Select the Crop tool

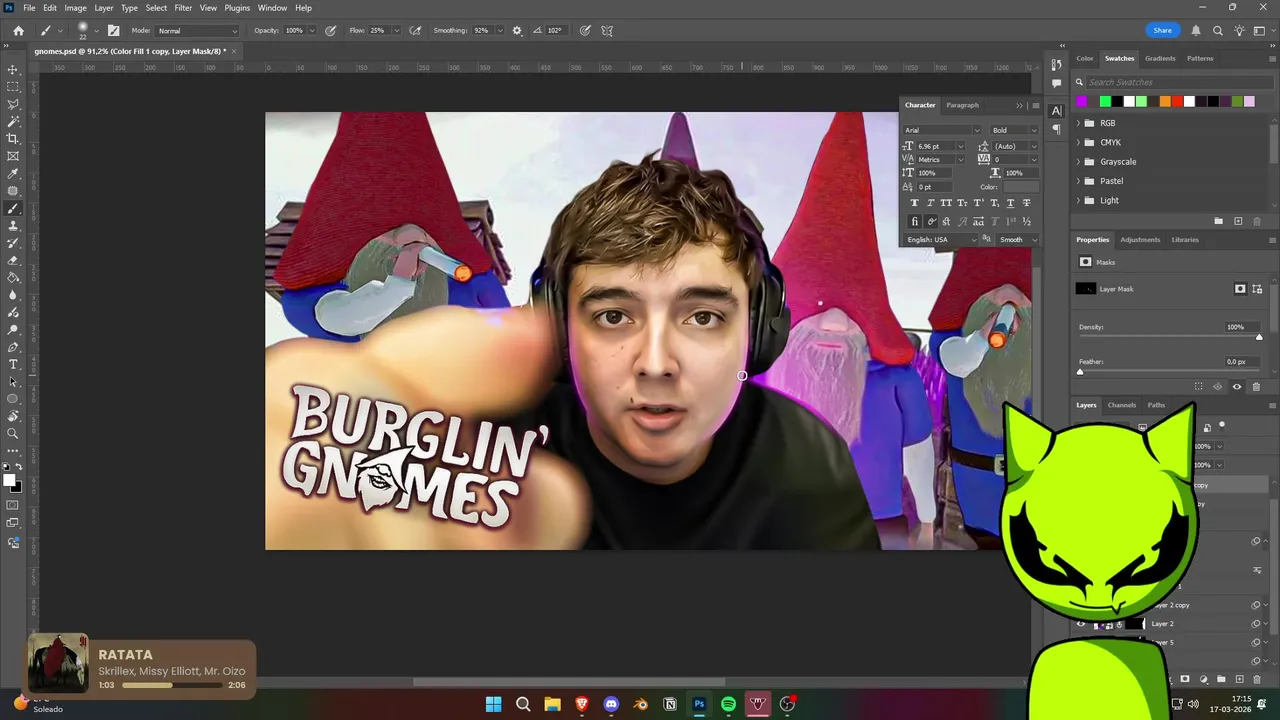click(x=13, y=139)
